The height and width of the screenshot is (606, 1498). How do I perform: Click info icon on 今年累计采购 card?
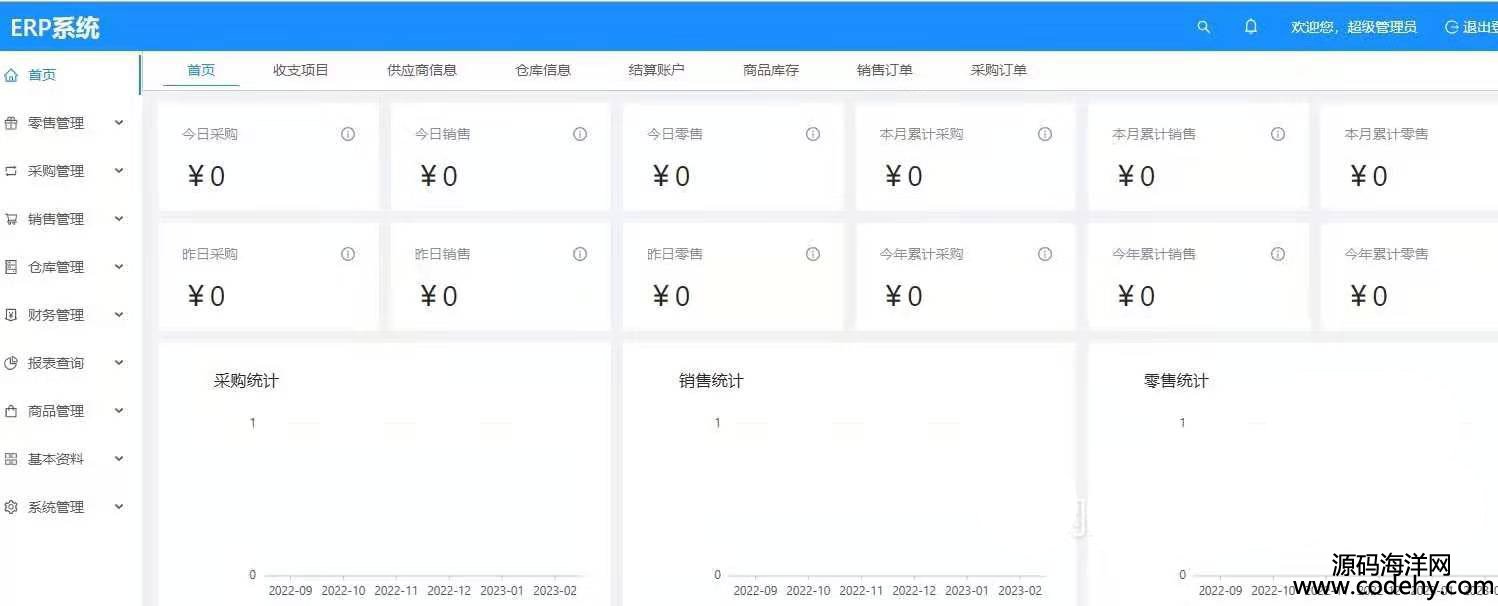coord(1045,254)
